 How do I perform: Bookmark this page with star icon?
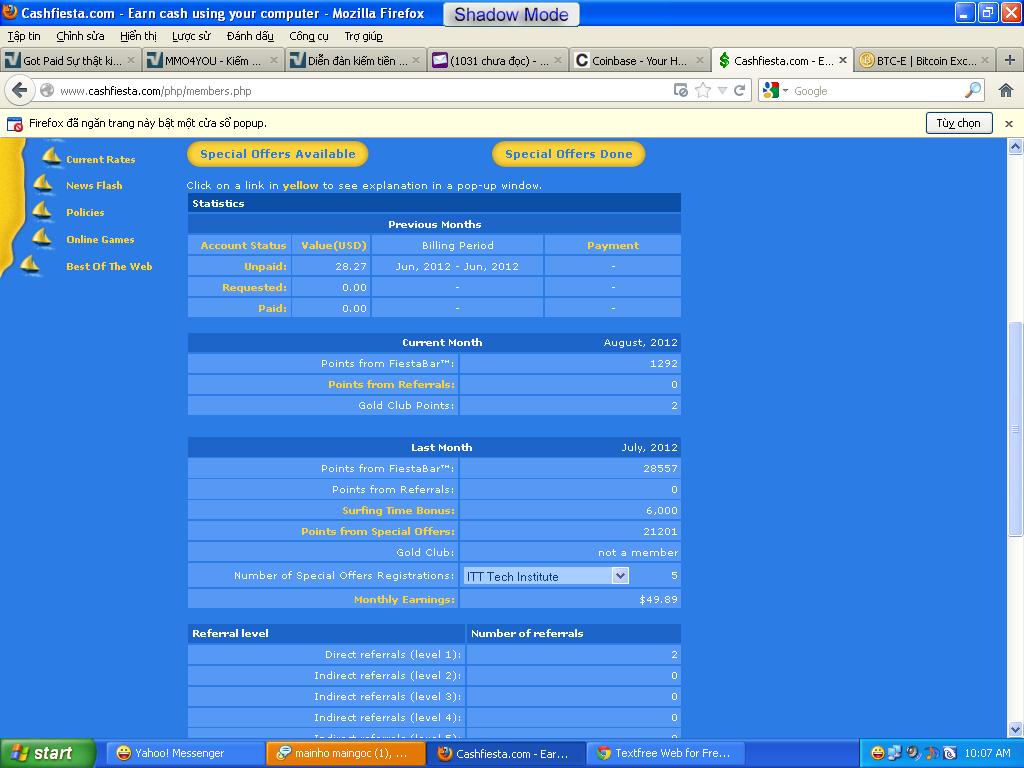click(703, 90)
